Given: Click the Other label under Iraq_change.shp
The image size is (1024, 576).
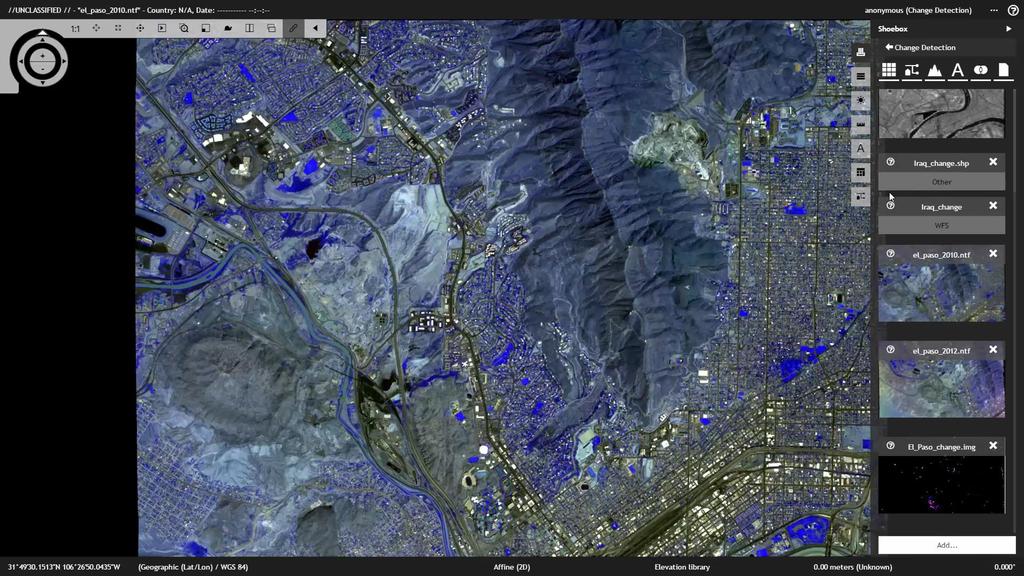Looking at the screenshot, I should 941,182.
